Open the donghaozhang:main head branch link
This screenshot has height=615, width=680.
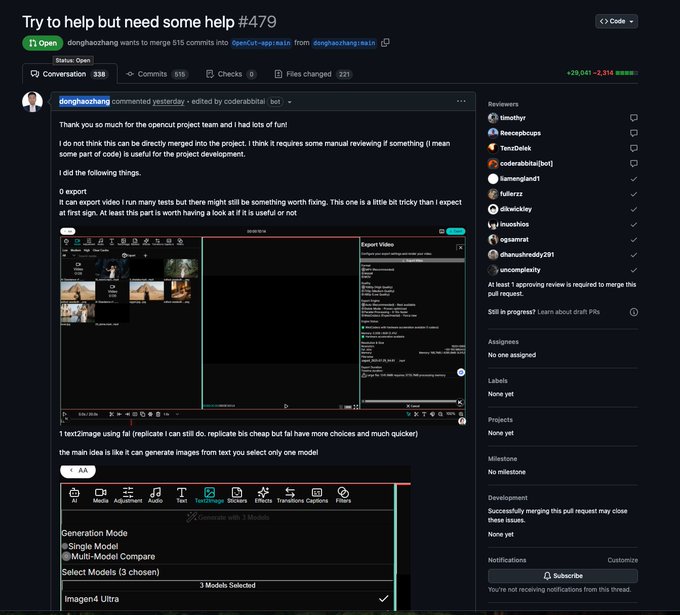tap(344, 43)
